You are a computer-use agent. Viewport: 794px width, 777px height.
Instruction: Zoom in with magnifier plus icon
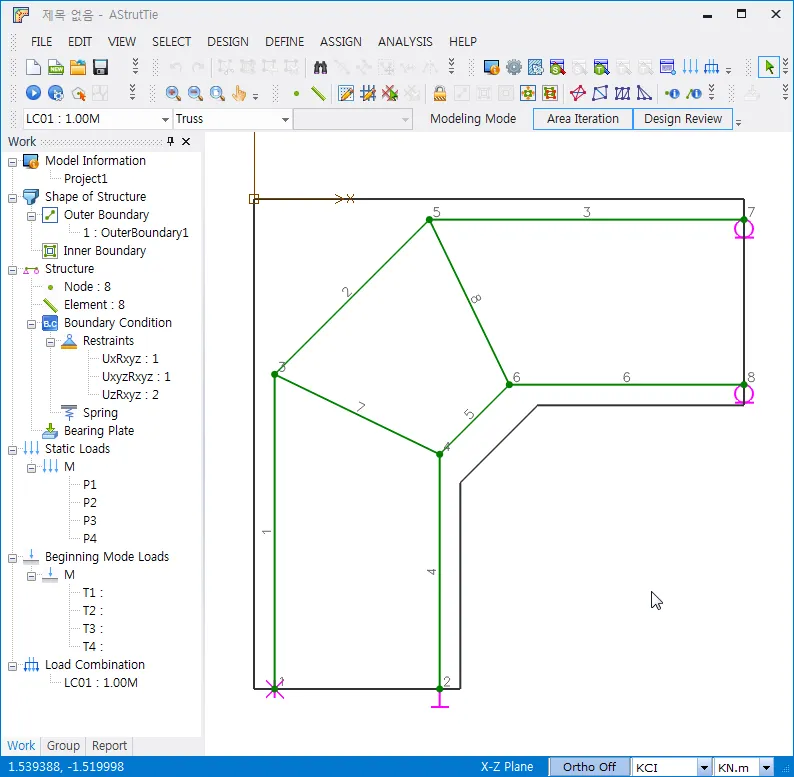pyautogui.click(x=173, y=93)
